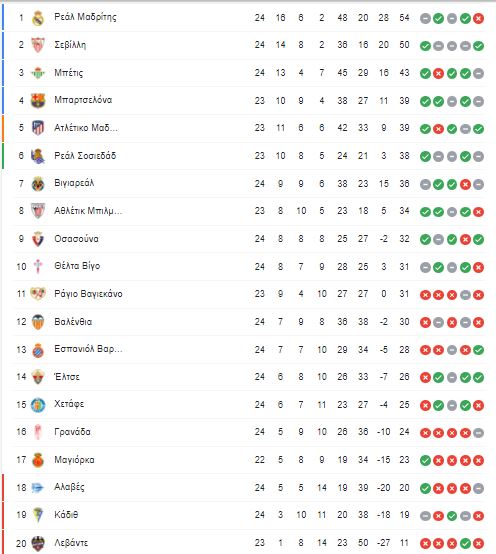The width and height of the screenshot is (496, 554).
Task: Open the Atlético Madrid badge
Action: [38, 128]
